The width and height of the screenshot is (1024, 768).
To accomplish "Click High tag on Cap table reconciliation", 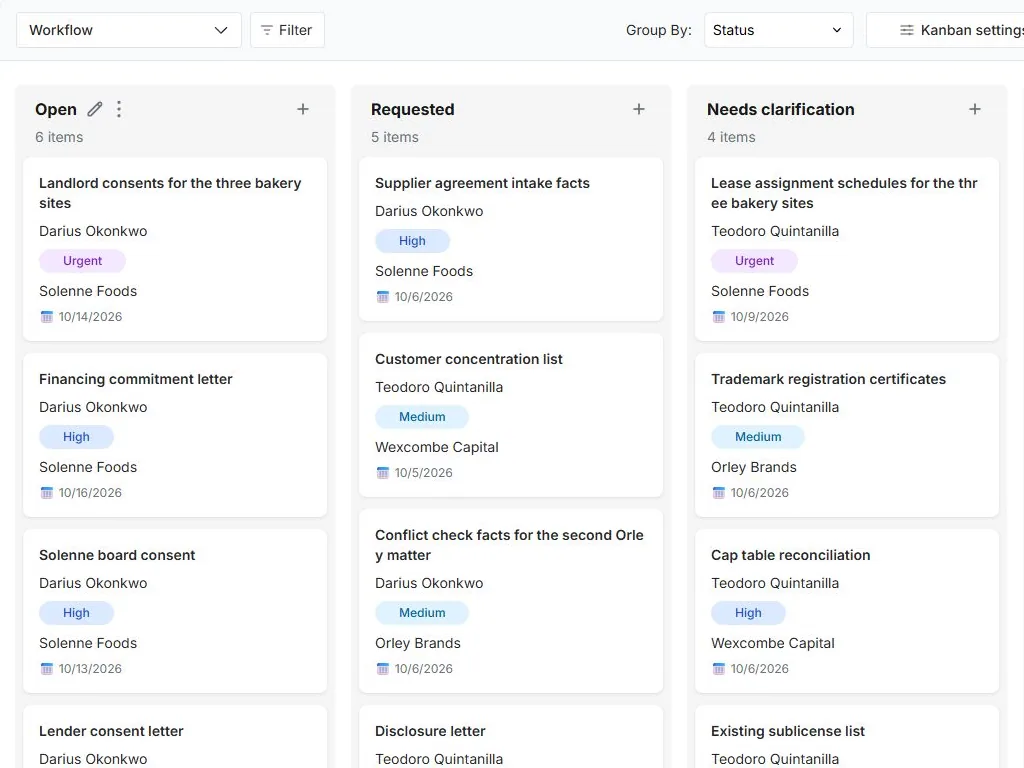I will pyautogui.click(x=748, y=613).
